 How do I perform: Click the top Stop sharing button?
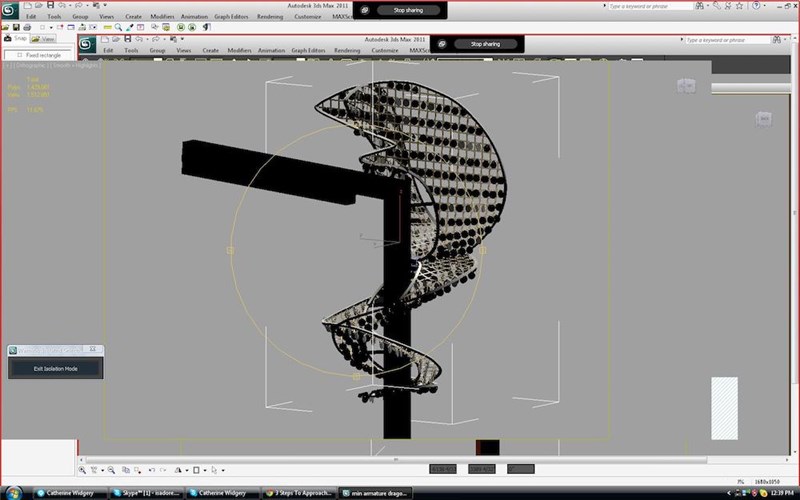(x=408, y=10)
